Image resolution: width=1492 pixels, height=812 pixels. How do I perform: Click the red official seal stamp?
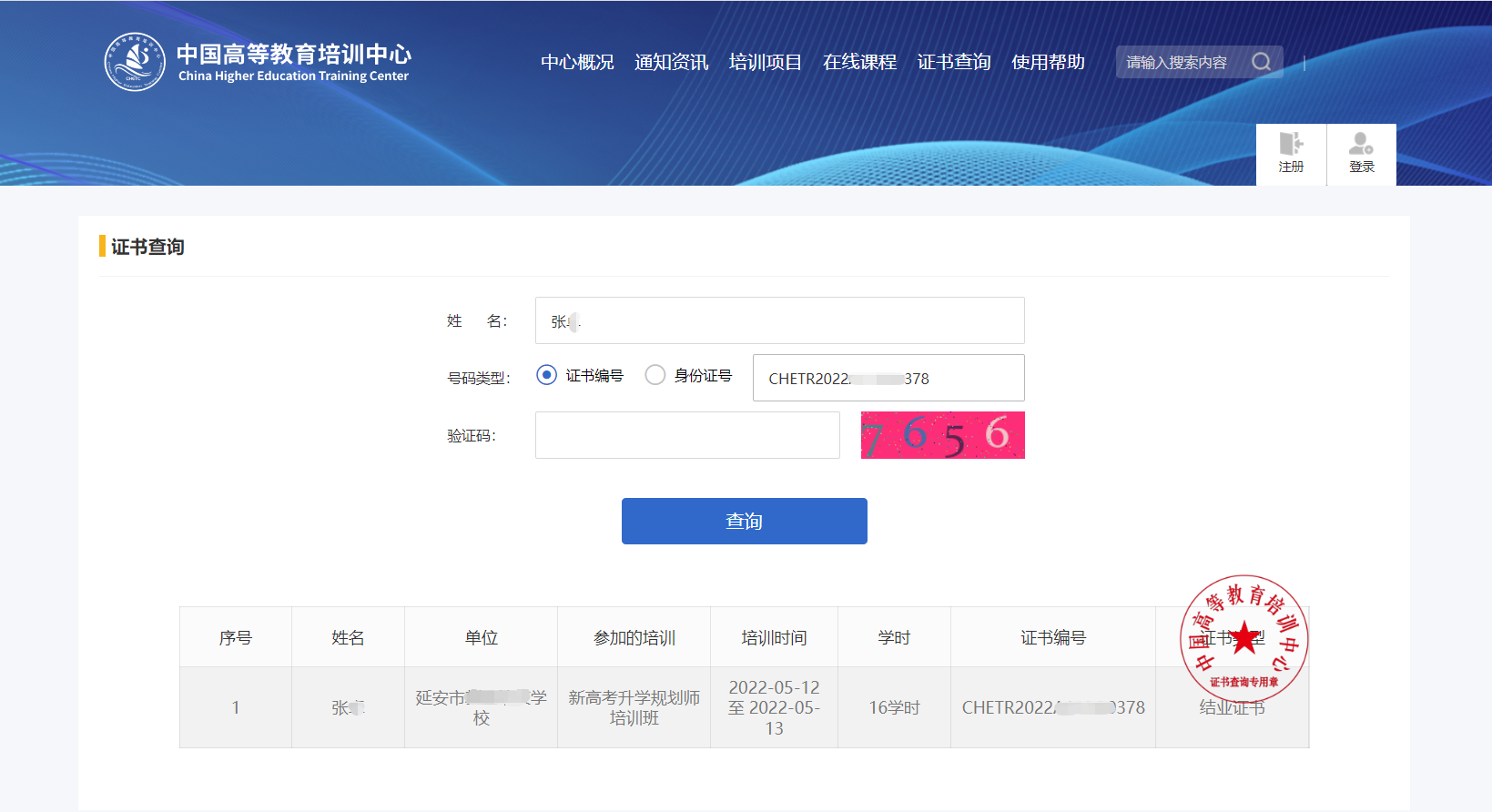click(x=1243, y=639)
